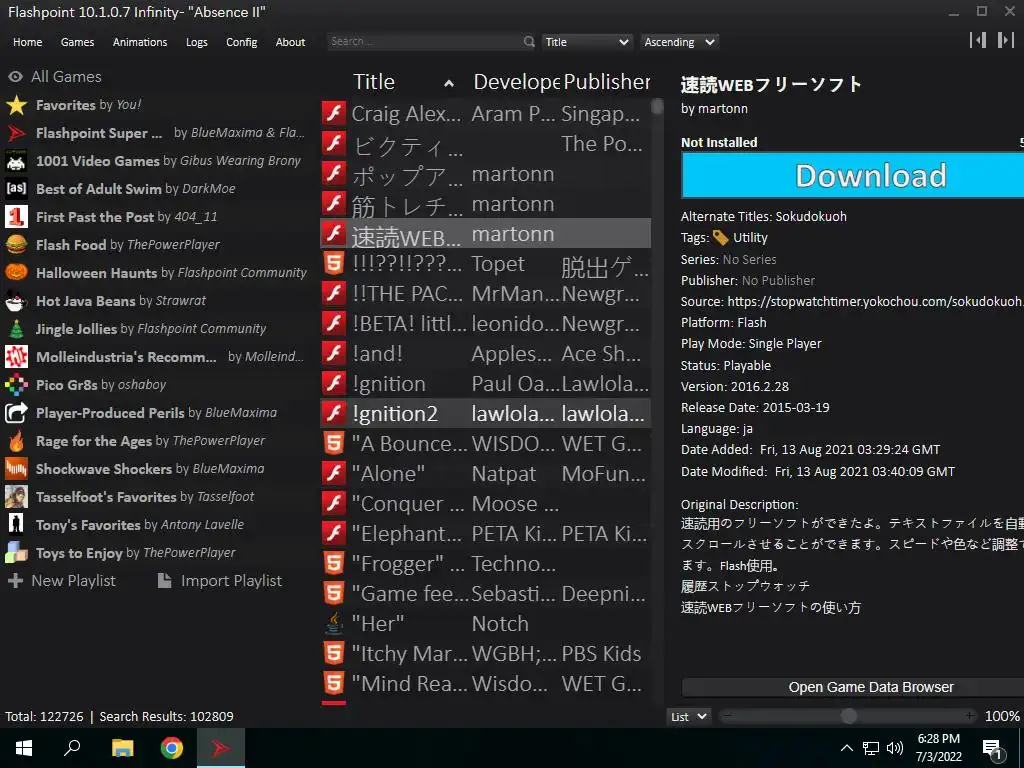Open Jingle Jollies Christmas tree icon
The image size is (1024, 768).
tap(16, 329)
